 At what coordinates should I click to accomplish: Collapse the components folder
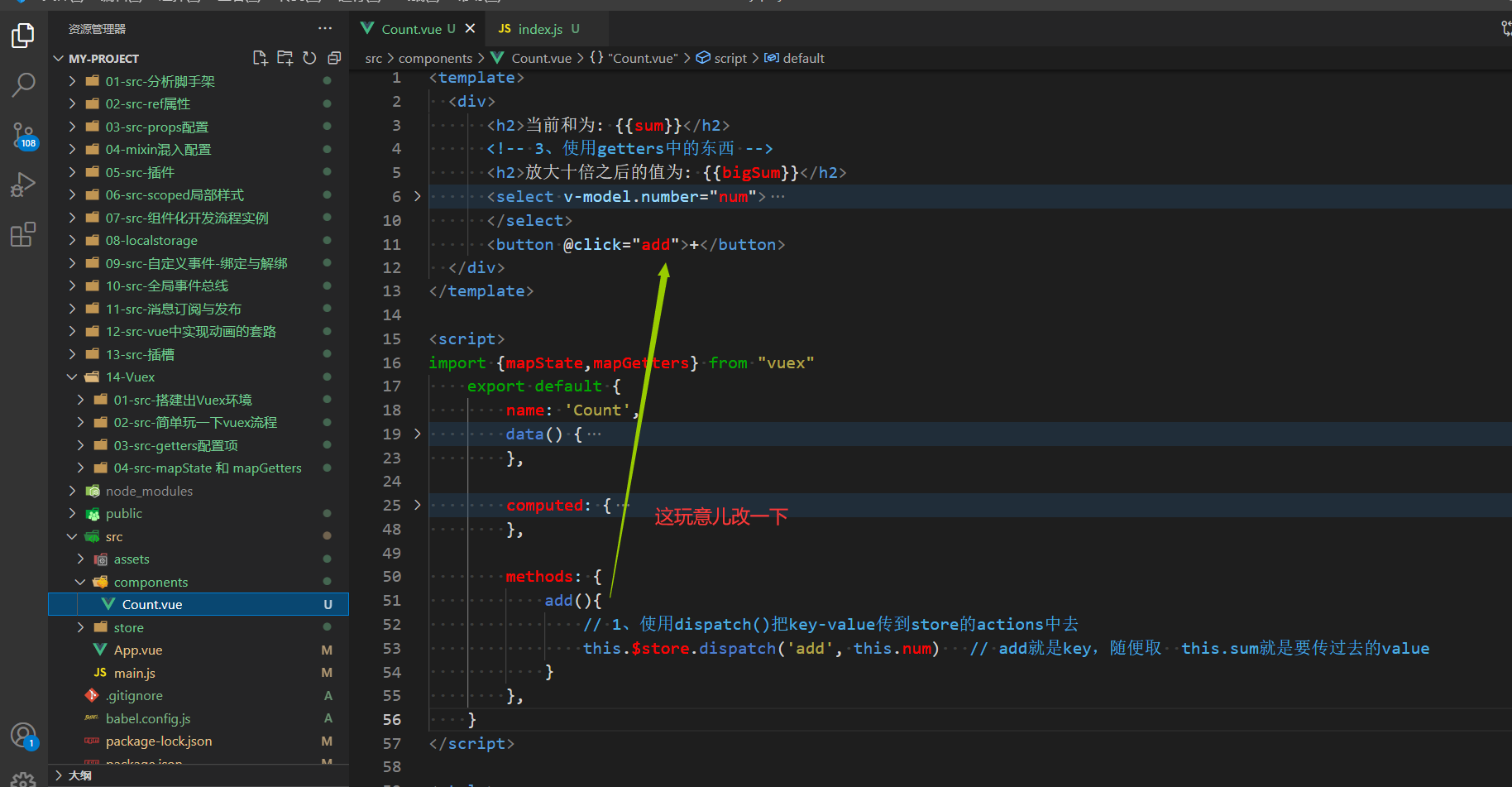(x=80, y=582)
